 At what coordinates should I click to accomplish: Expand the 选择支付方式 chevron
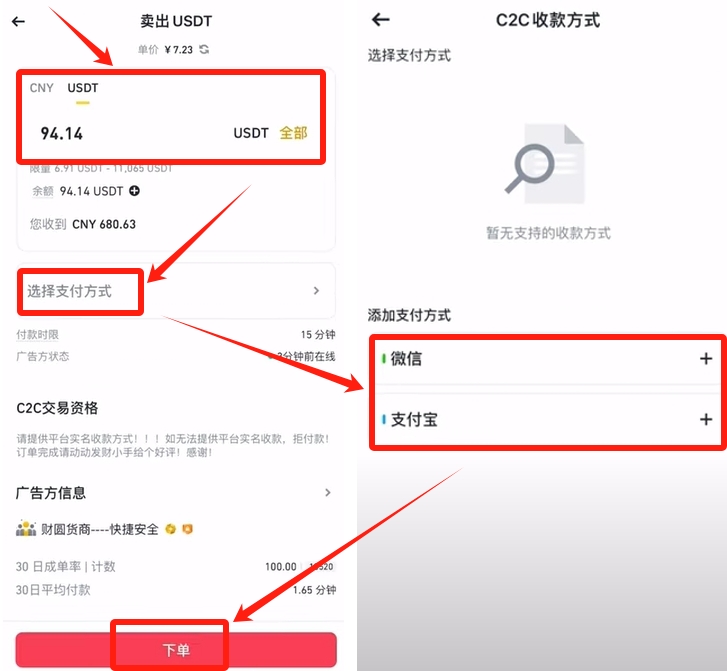316,290
